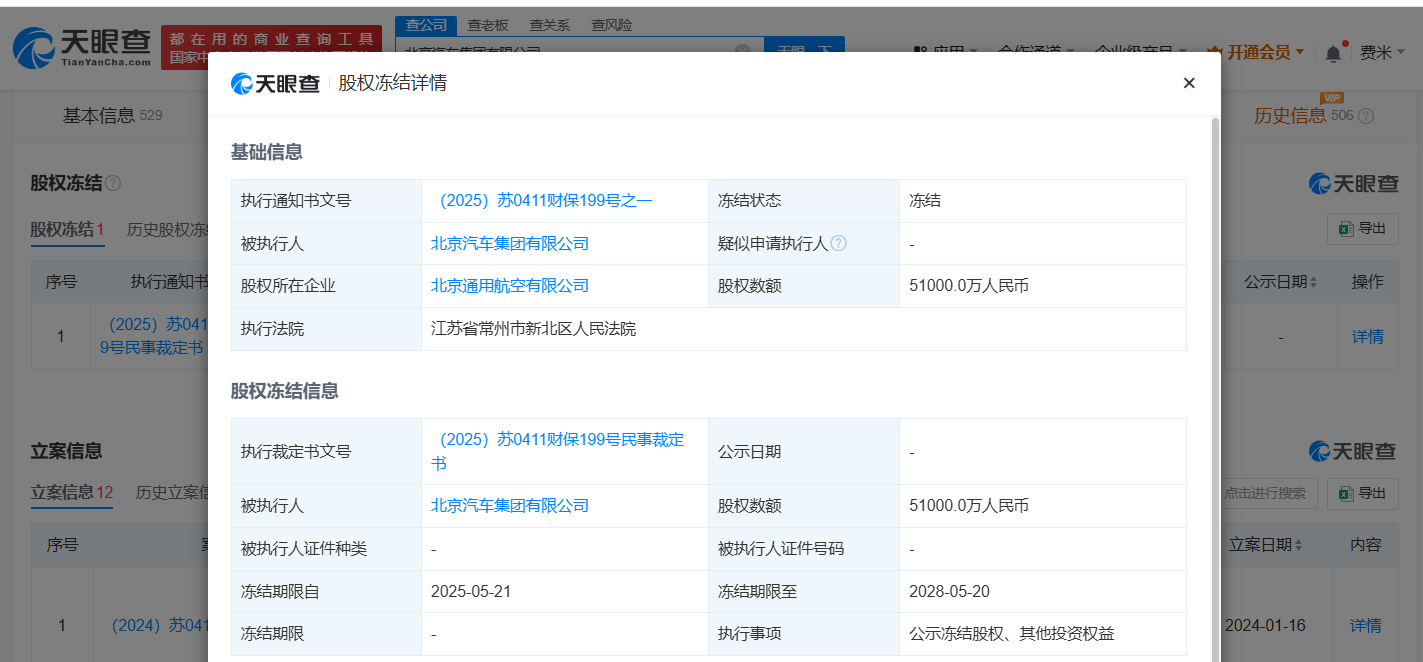This screenshot has width=1423, height=662.
Task: Sort by 公示日期 column arrows
Action: [1314, 282]
